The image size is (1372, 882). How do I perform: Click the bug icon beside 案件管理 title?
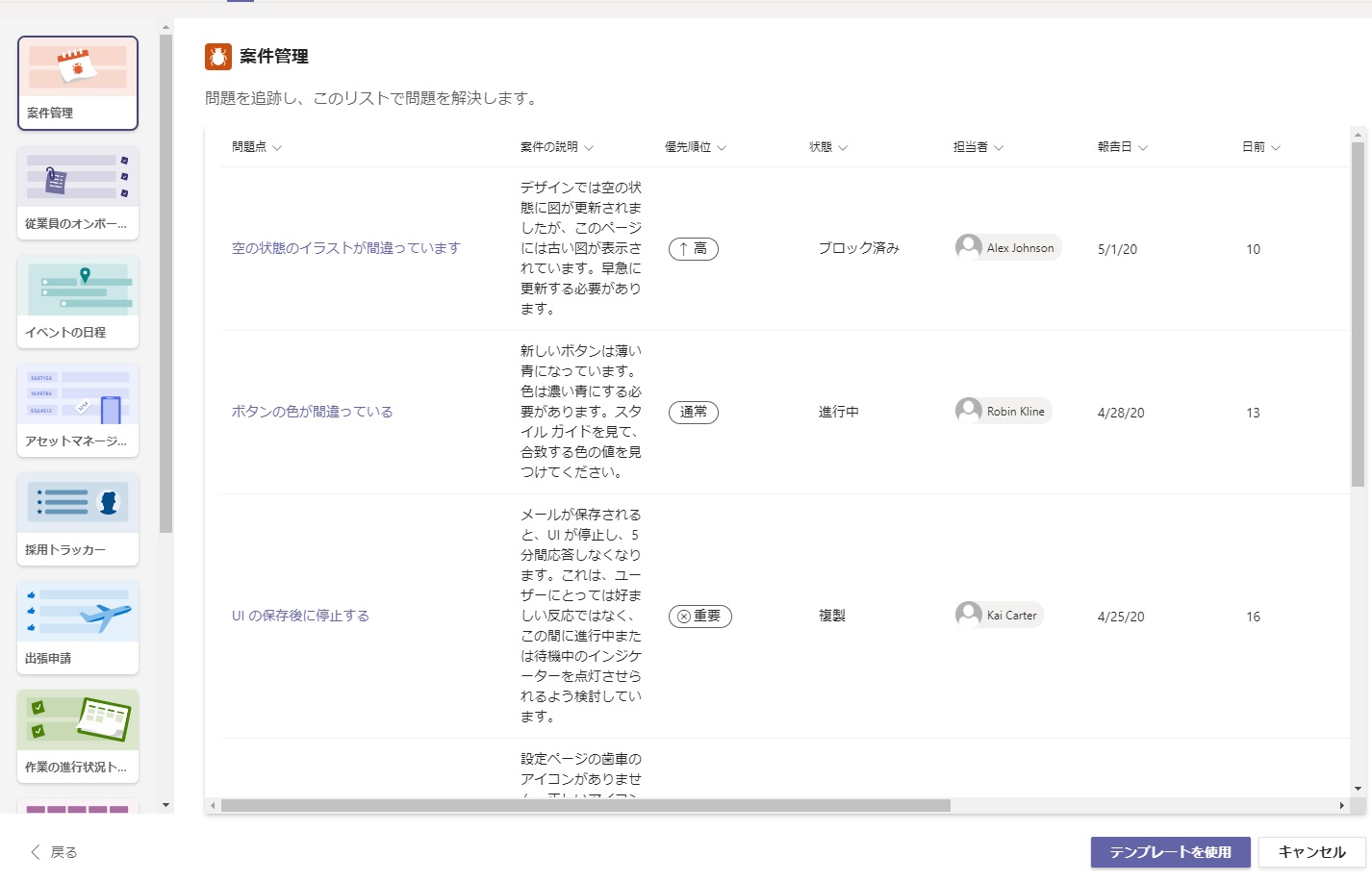pyautogui.click(x=218, y=57)
